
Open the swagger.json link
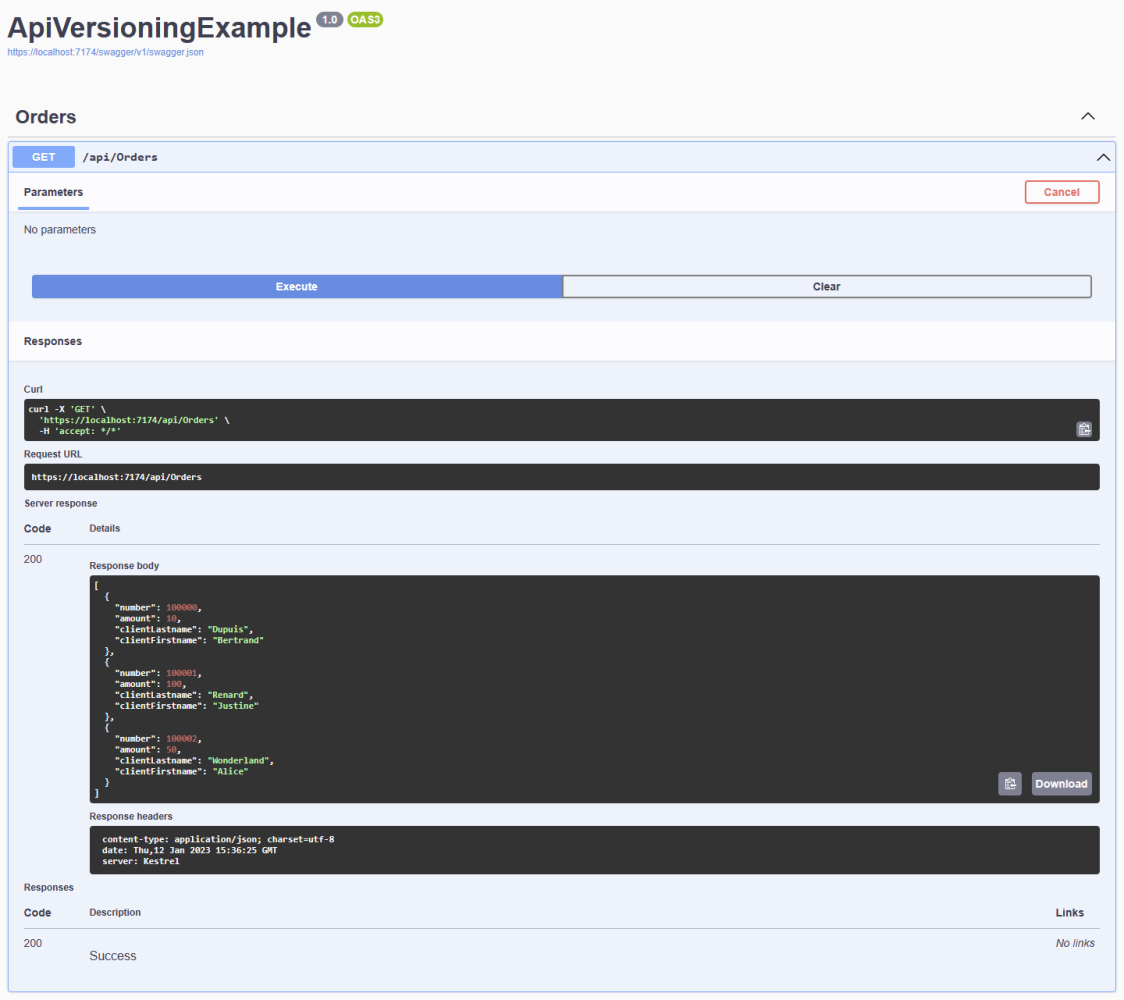pyautogui.click(x=105, y=52)
